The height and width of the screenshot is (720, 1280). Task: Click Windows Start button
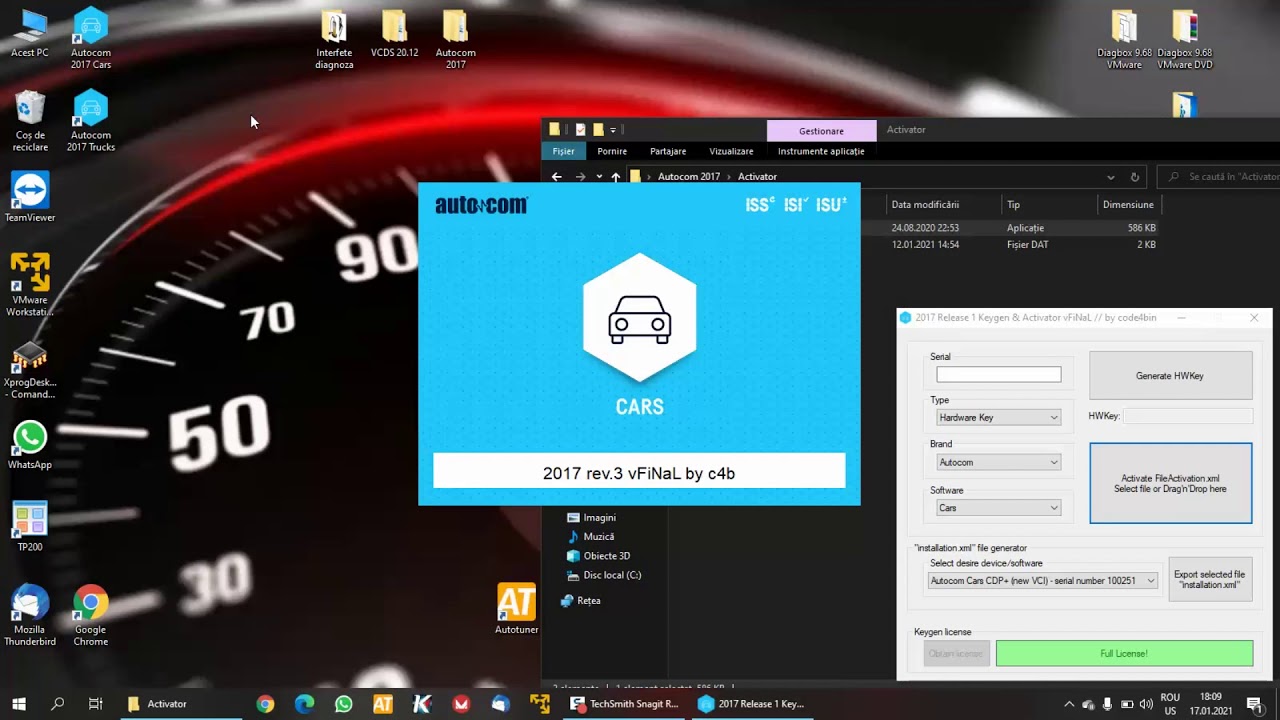[18, 704]
